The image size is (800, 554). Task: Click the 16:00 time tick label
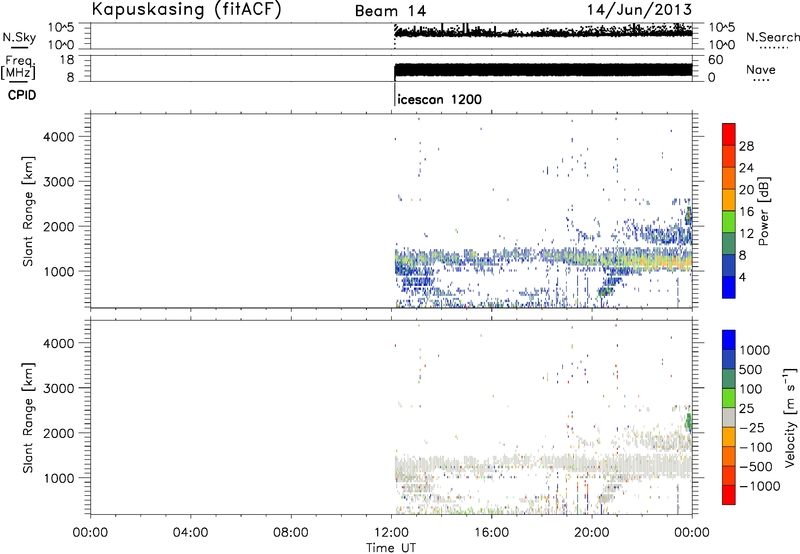[x=491, y=533]
